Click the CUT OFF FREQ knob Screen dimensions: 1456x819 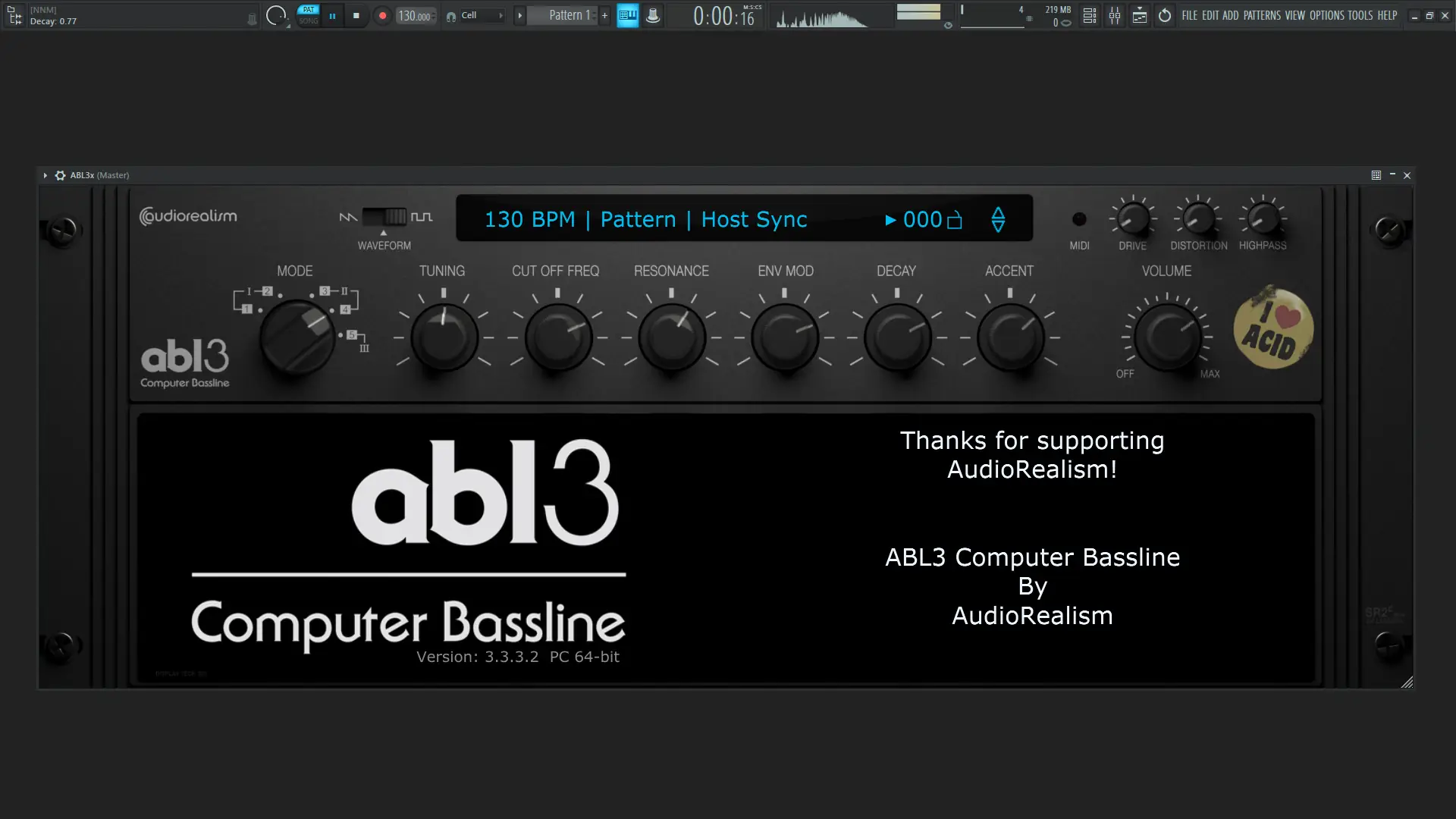coord(557,337)
